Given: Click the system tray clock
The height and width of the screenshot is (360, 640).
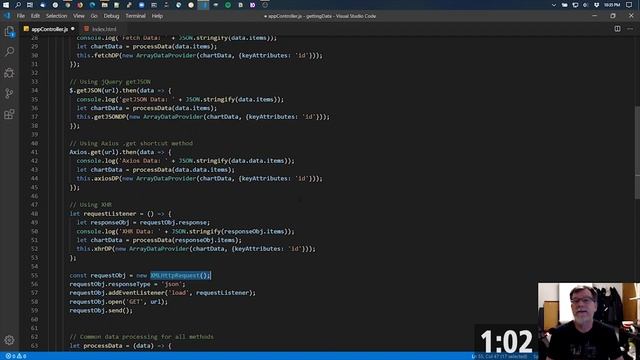Looking at the screenshot, I should click(x=612, y=5).
